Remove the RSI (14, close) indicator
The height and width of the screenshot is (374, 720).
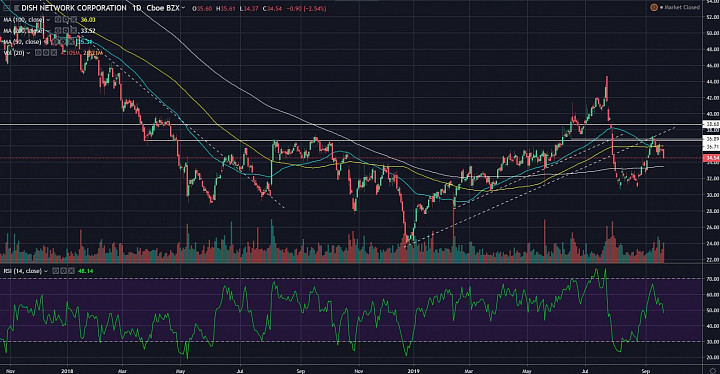[x=71, y=271]
